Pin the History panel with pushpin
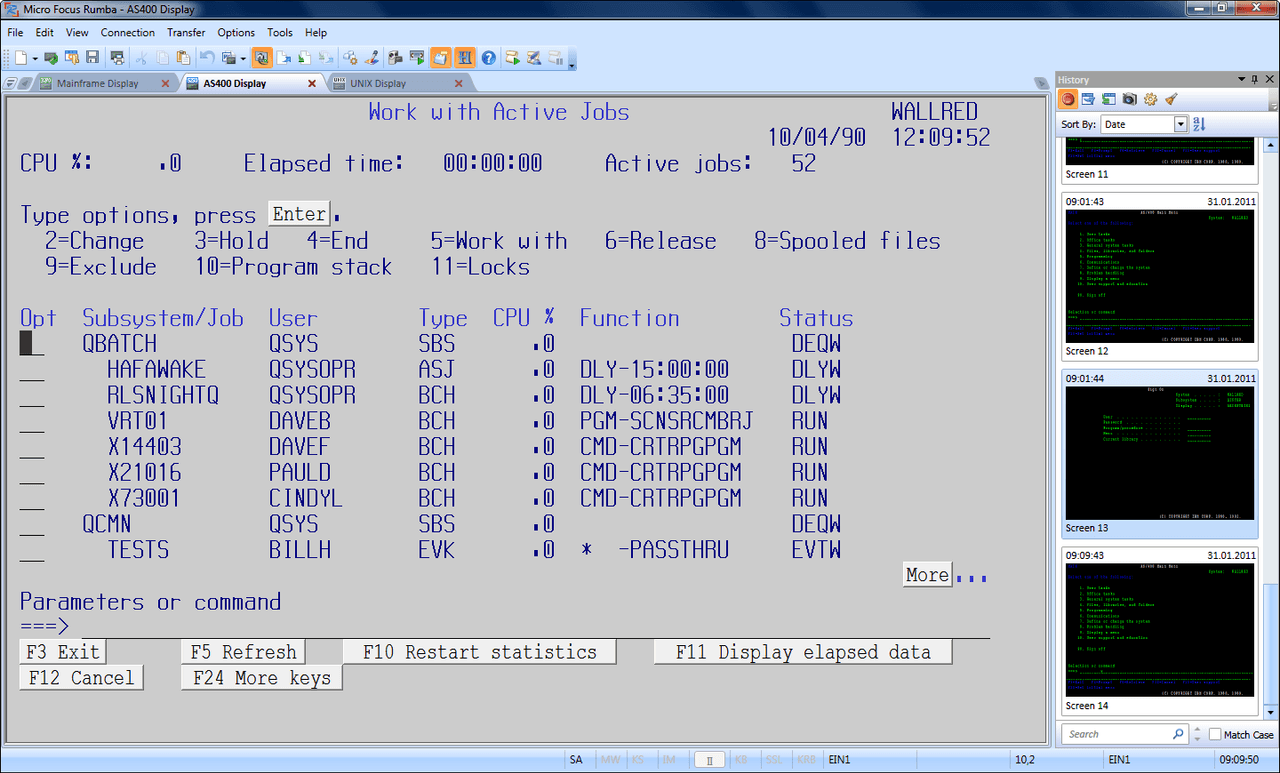Screen dimensions: 1280x773 coord(1255,79)
